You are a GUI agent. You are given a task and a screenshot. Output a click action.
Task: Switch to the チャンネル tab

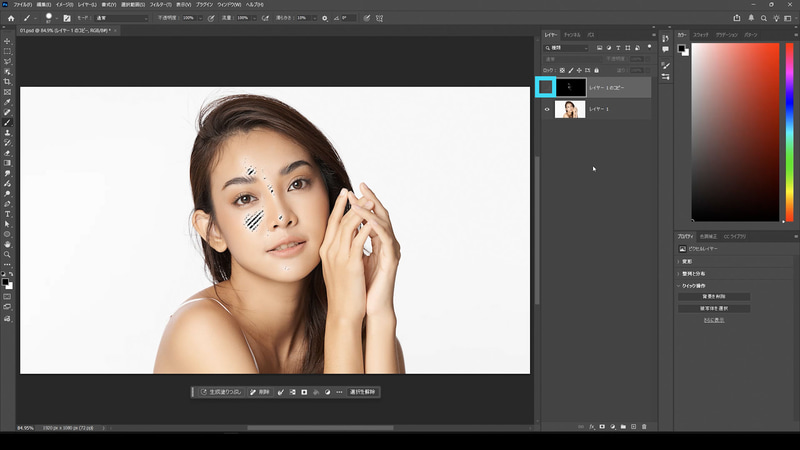(571, 34)
